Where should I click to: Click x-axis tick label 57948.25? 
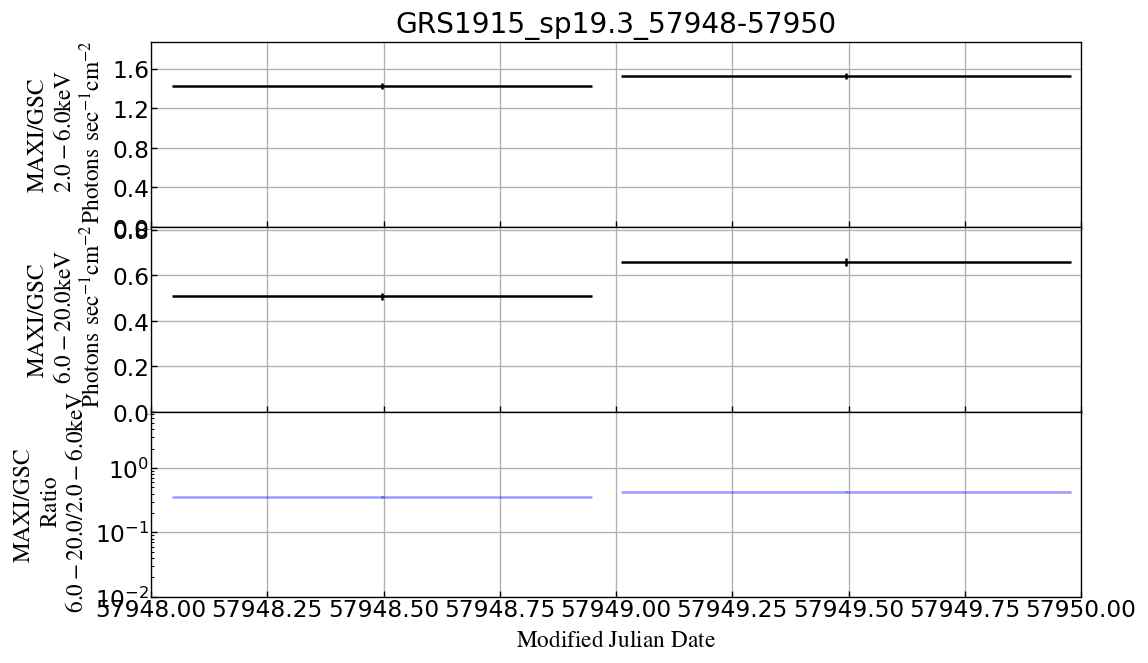pos(267,608)
